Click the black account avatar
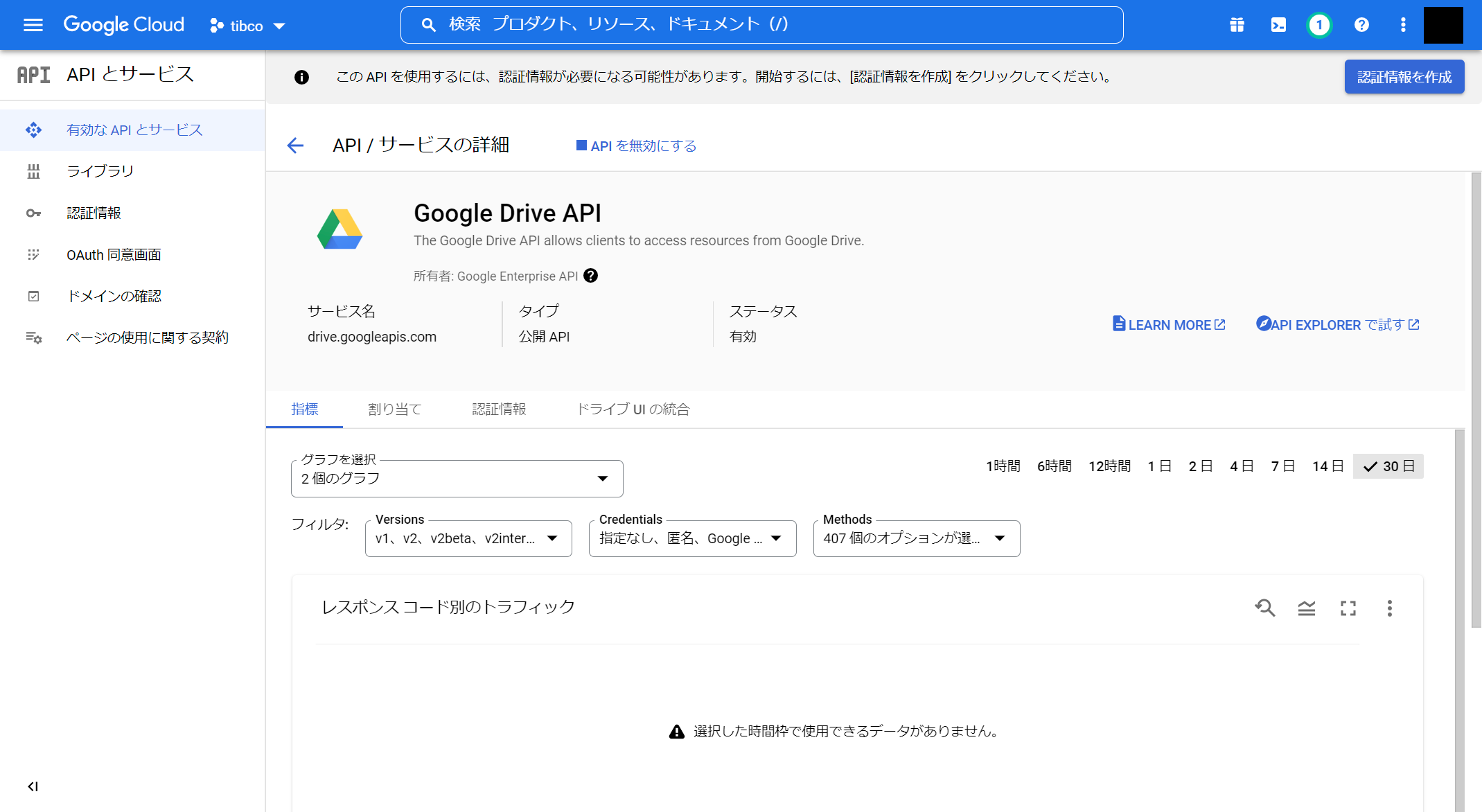The width and height of the screenshot is (1482, 812). pos(1443,25)
